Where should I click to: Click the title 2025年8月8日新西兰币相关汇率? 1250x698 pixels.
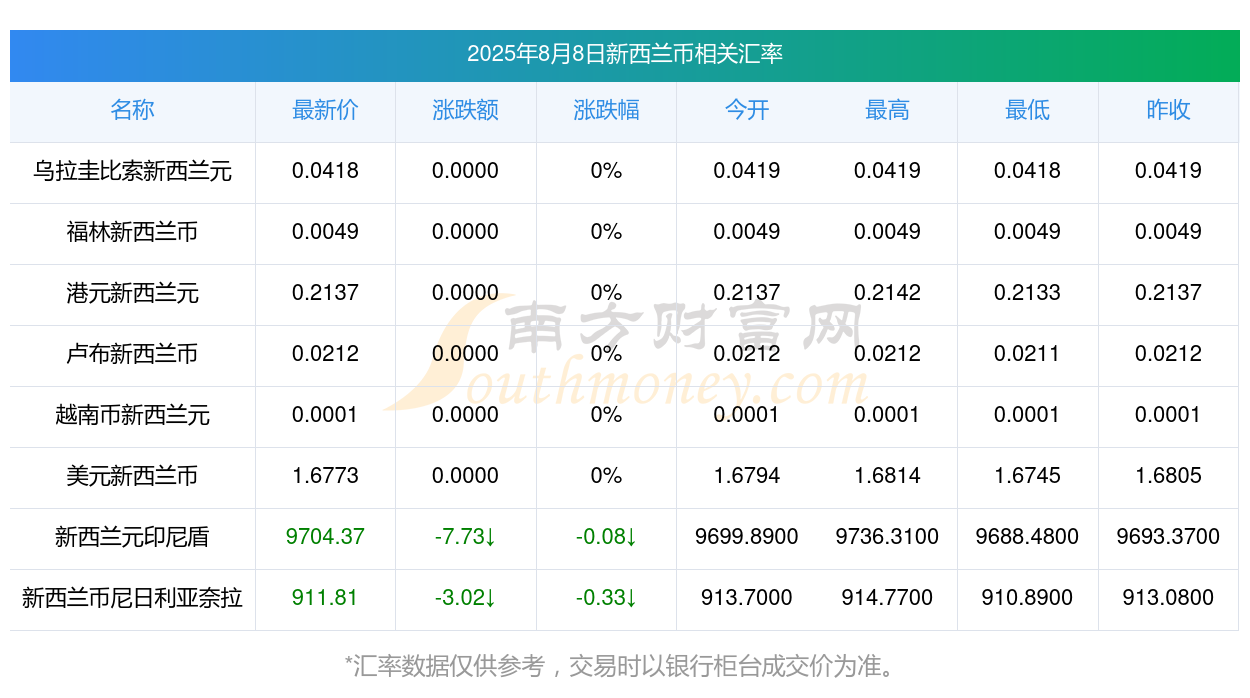(x=624, y=54)
